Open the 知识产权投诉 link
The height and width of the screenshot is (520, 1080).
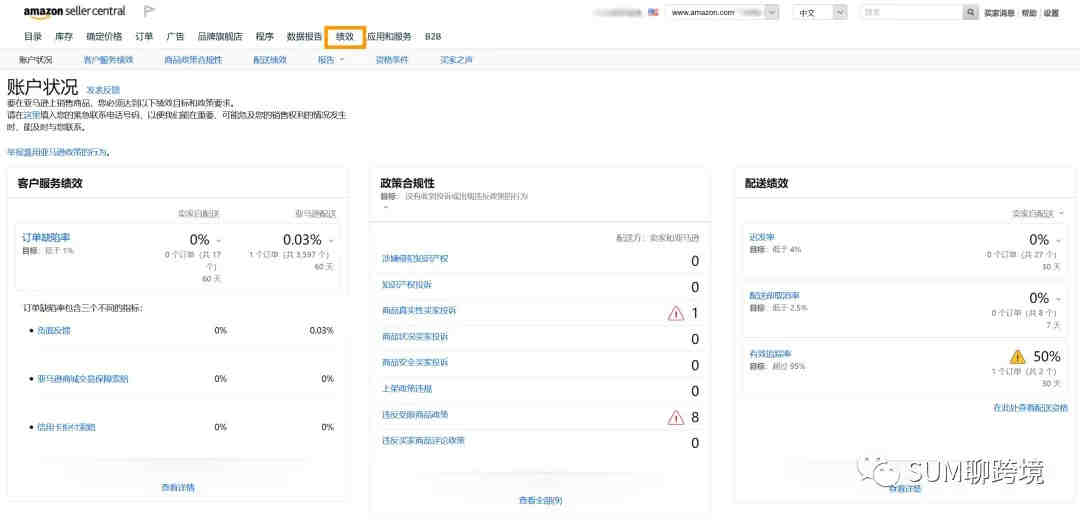(x=407, y=284)
